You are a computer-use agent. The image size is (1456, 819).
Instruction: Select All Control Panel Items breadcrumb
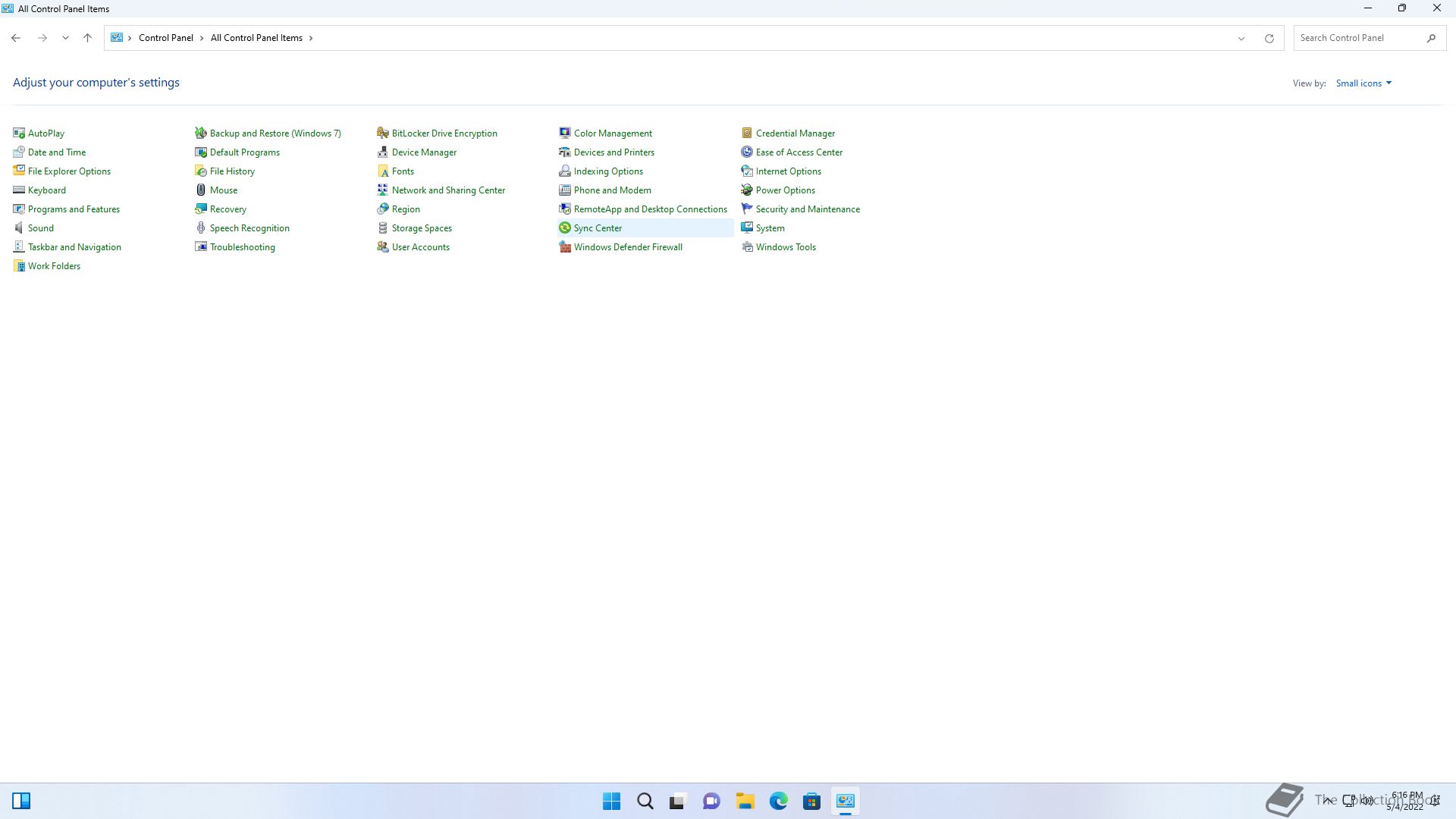(x=256, y=38)
